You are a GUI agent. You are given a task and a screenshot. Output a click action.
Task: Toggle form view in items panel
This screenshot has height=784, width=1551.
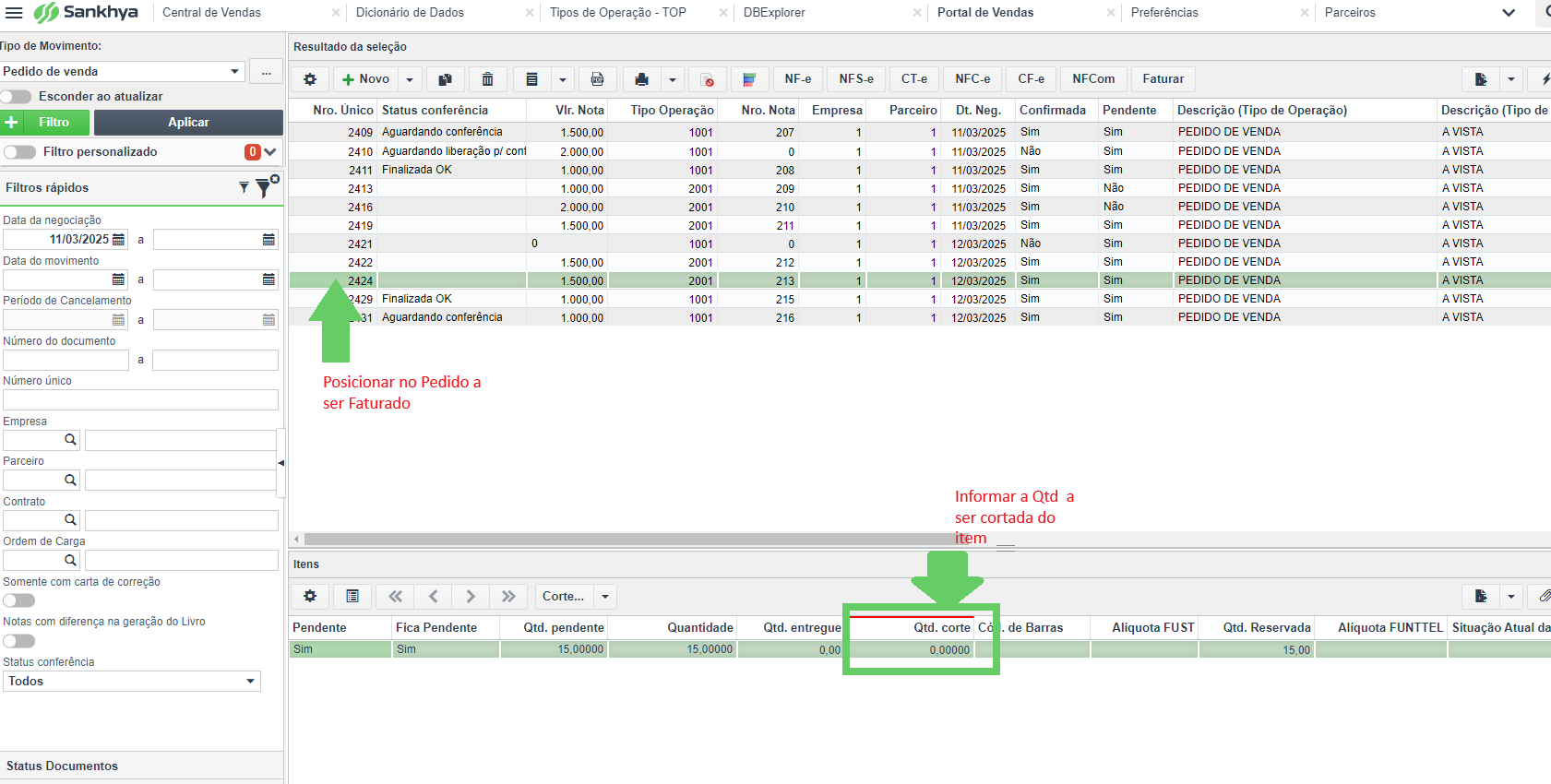pyautogui.click(x=352, y=597)
